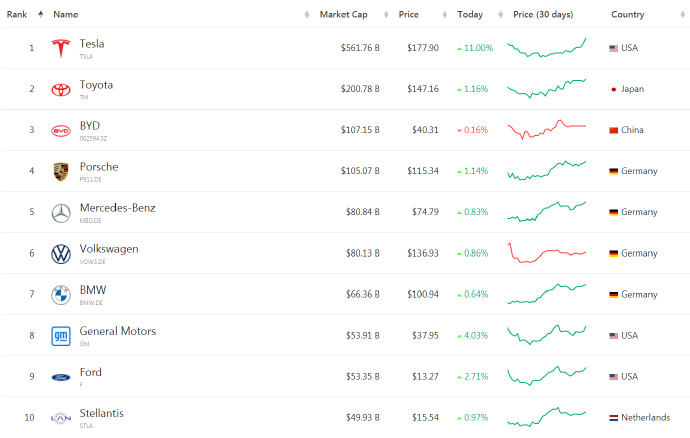Click Volkswagen's red 30-day price sparkline

(547, 253)
